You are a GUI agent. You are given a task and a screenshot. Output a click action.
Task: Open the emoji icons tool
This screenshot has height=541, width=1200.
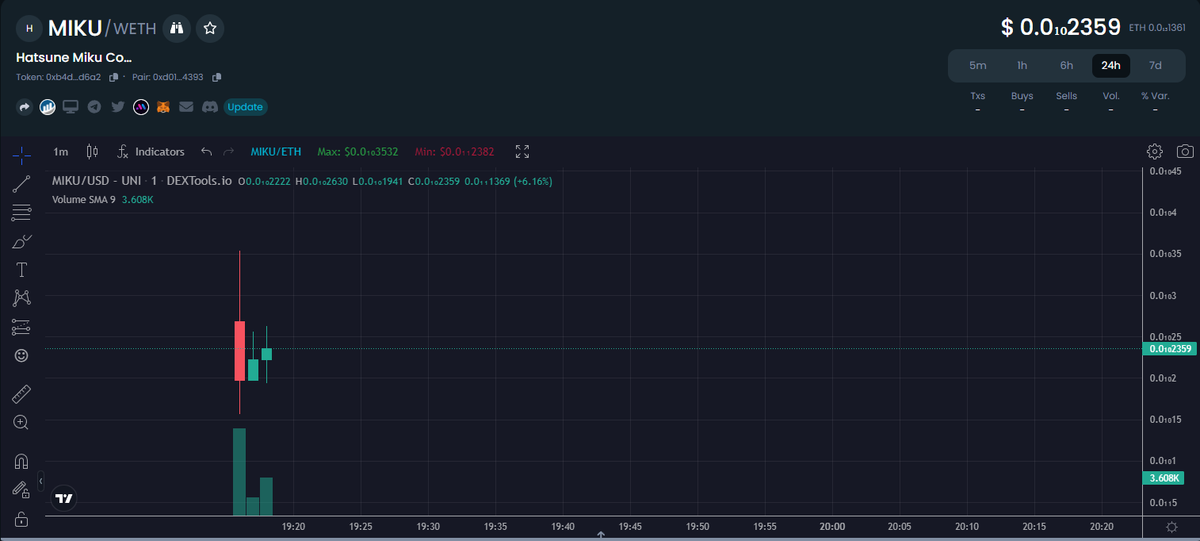[x=21, y=355]
